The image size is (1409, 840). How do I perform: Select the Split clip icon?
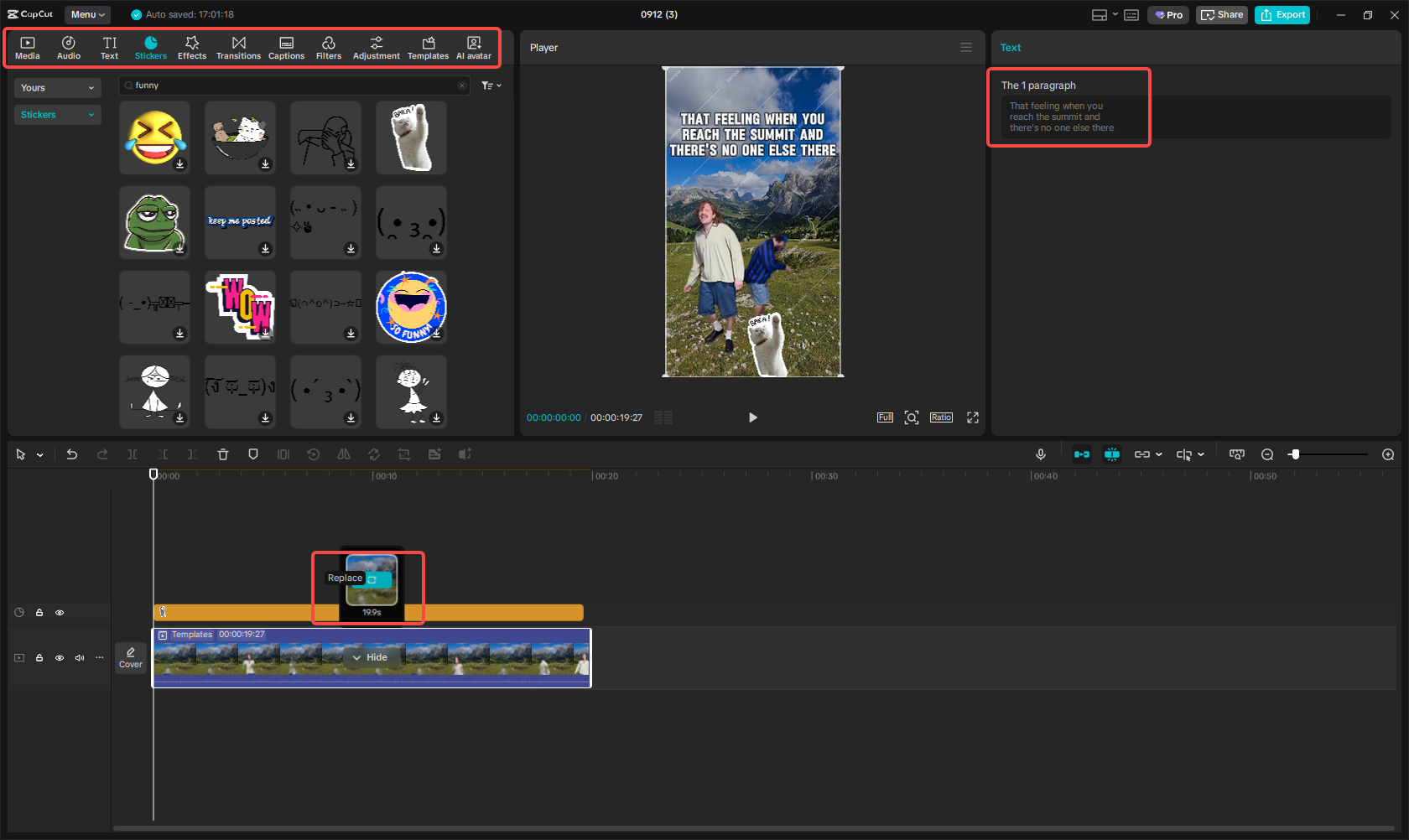click(x=132, y=454)
